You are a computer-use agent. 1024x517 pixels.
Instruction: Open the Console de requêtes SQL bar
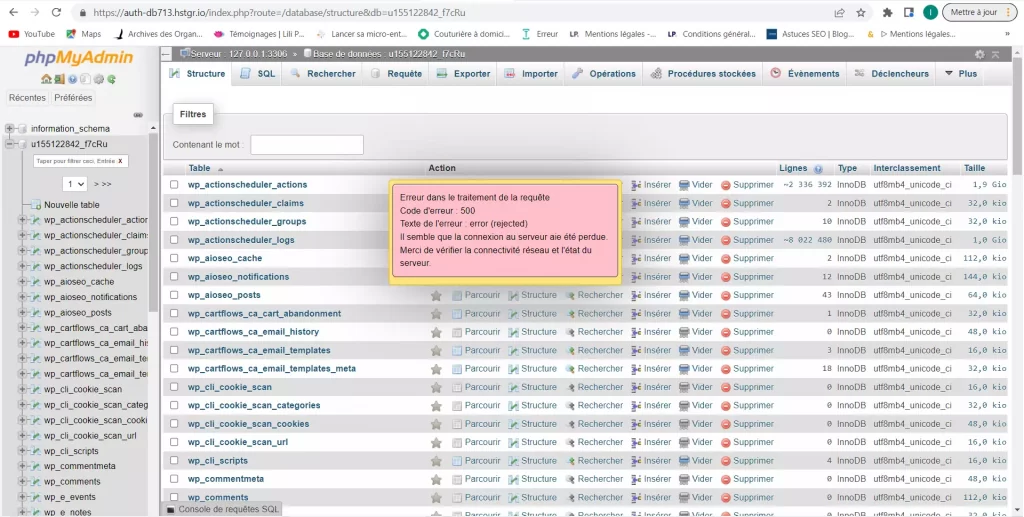pyautogui.click(x=221, y=509)
